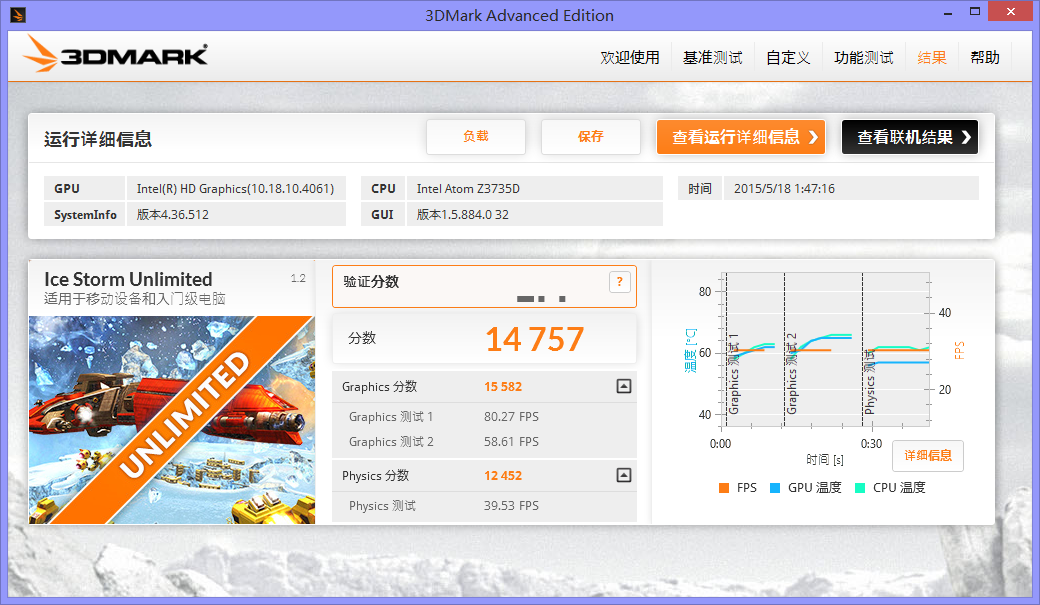
Task: Select the 结果 tab
Action: click(x=931, y=58)
